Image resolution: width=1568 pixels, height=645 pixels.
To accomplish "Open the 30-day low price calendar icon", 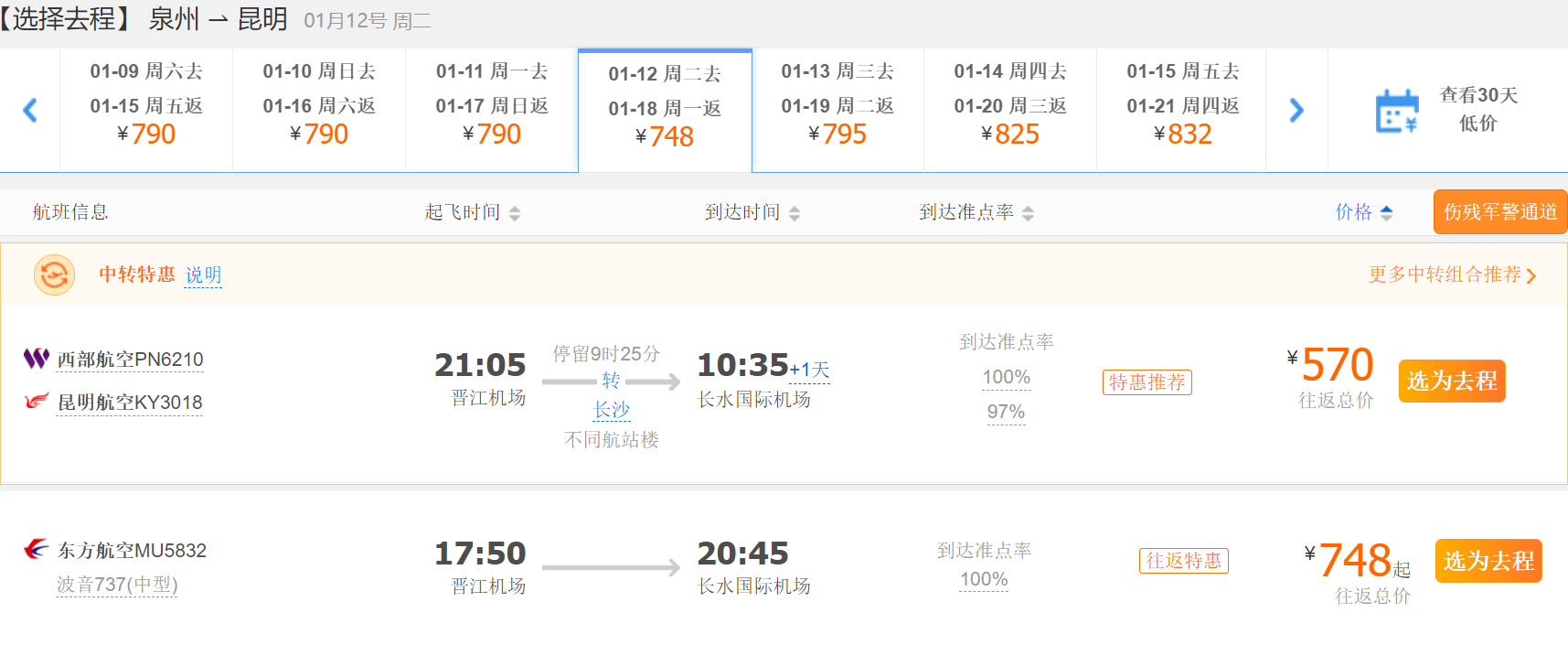I will 1396,111.
